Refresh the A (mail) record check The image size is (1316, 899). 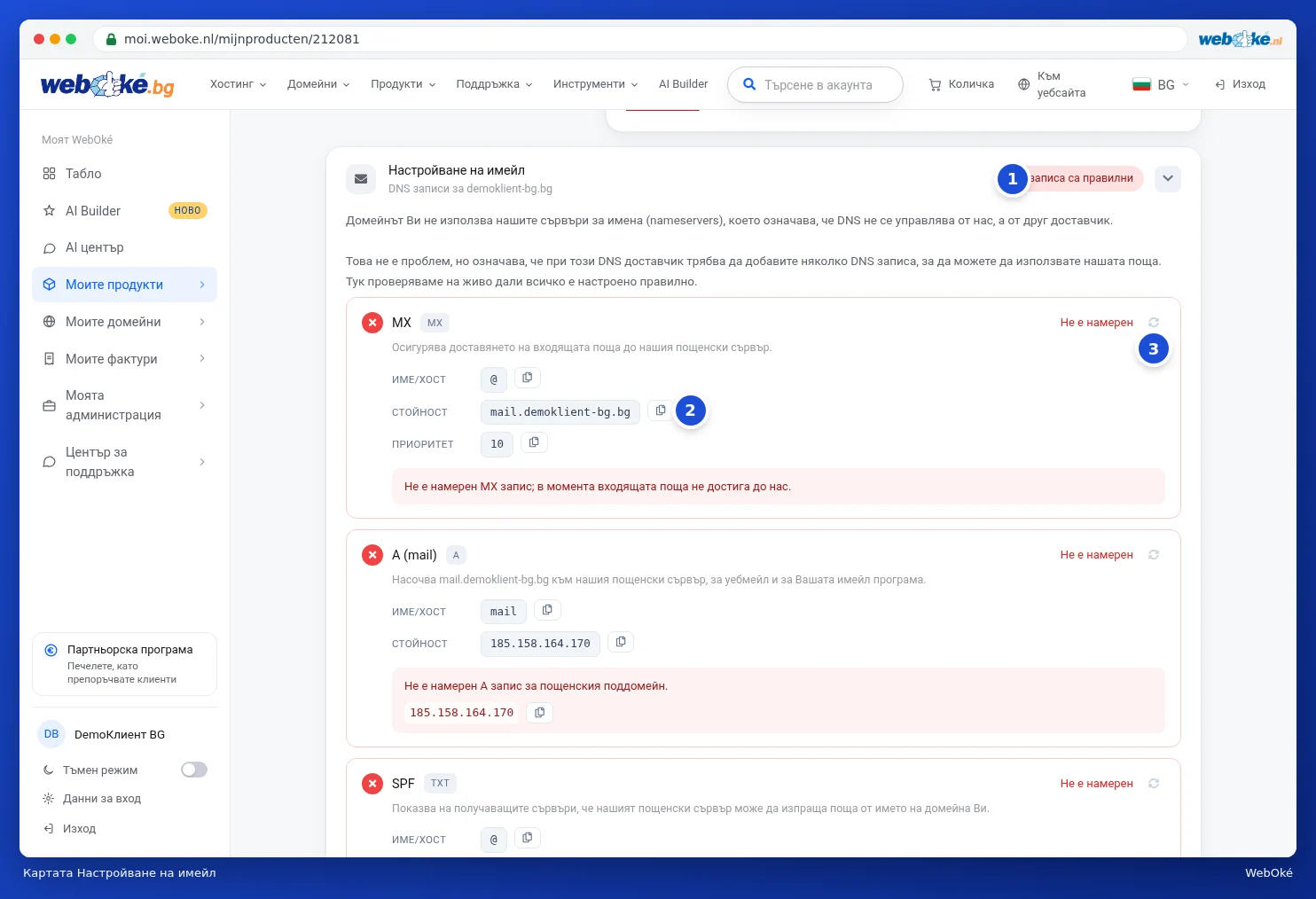coord(1154,555)
